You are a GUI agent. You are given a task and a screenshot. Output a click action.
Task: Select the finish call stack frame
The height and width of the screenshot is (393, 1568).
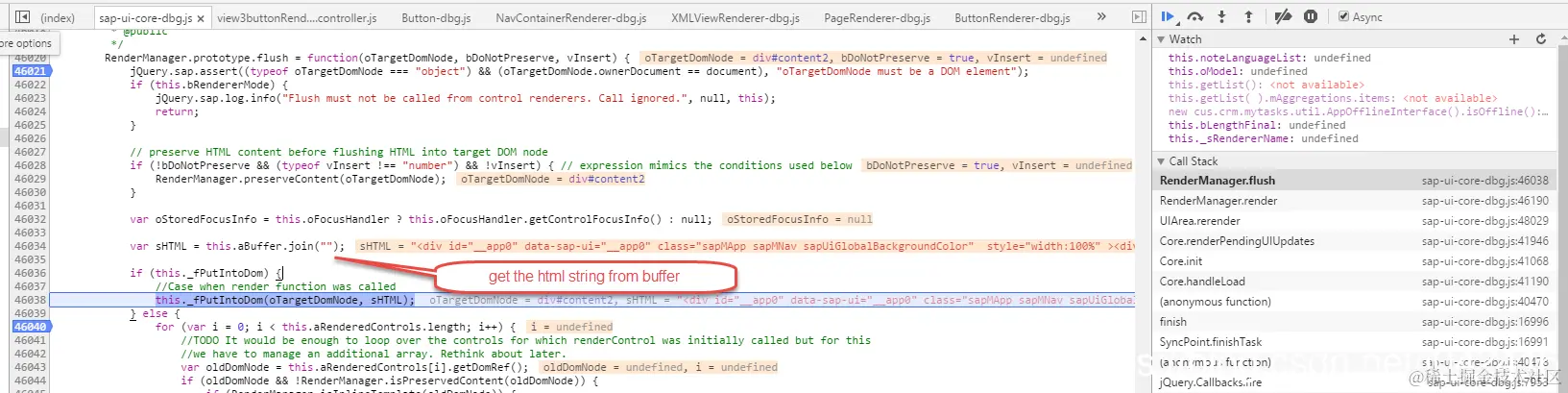(1354, 322)
